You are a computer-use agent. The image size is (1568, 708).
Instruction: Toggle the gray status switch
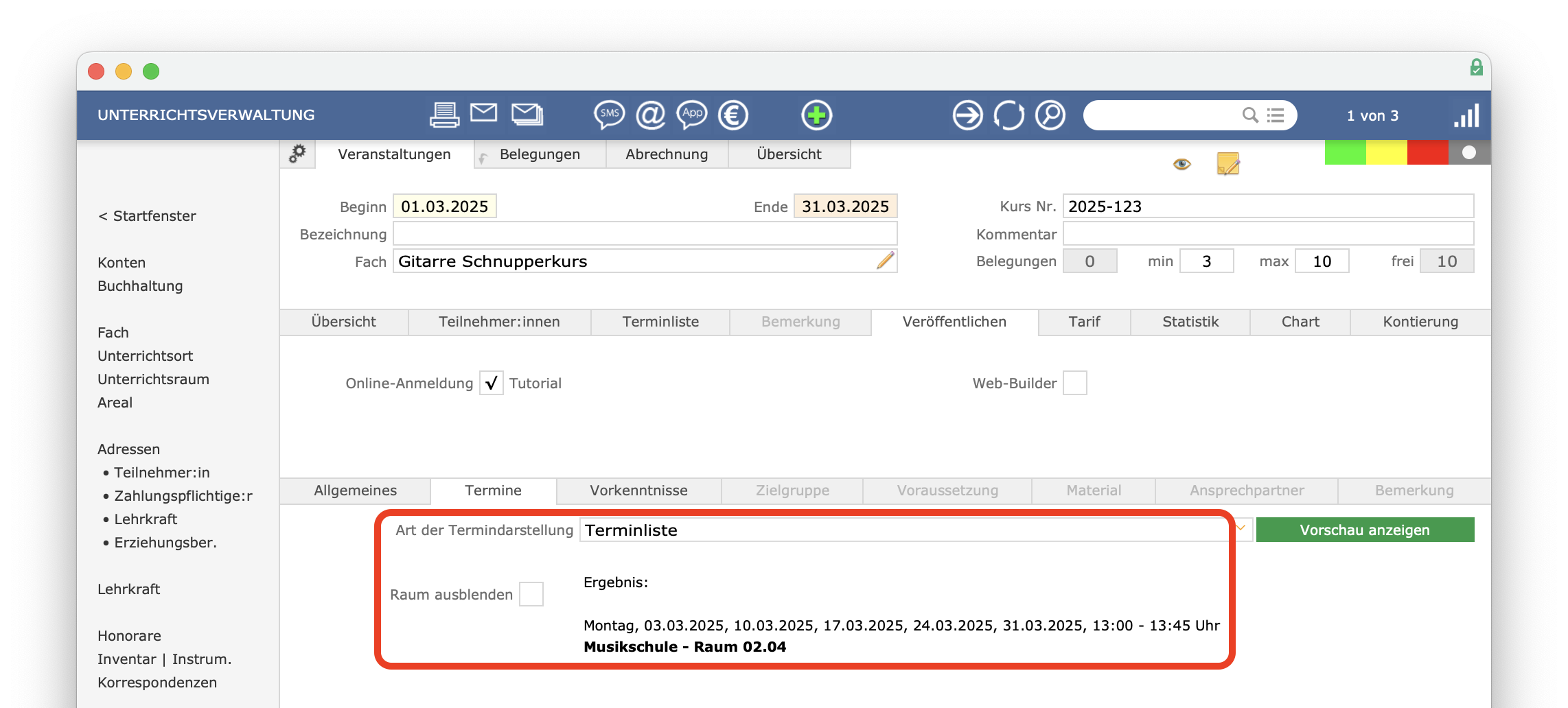[x=1469, y=152]
